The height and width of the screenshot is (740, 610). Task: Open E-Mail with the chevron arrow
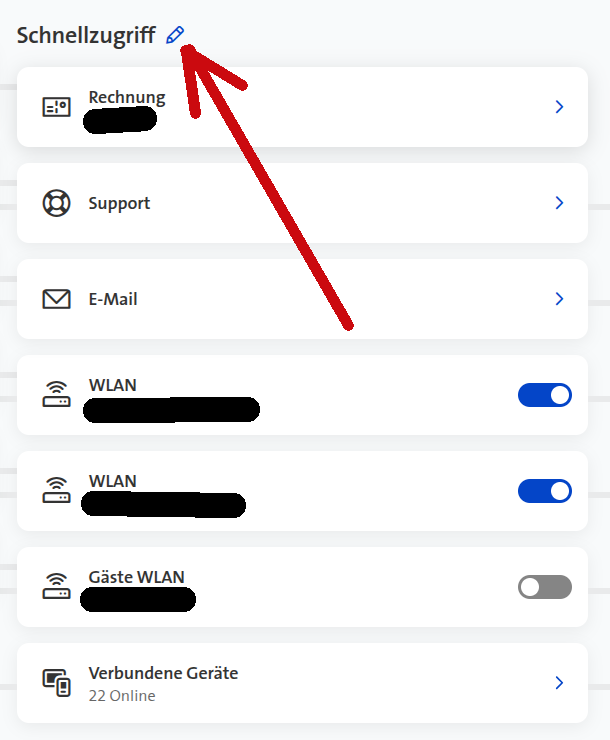point(560,299)
